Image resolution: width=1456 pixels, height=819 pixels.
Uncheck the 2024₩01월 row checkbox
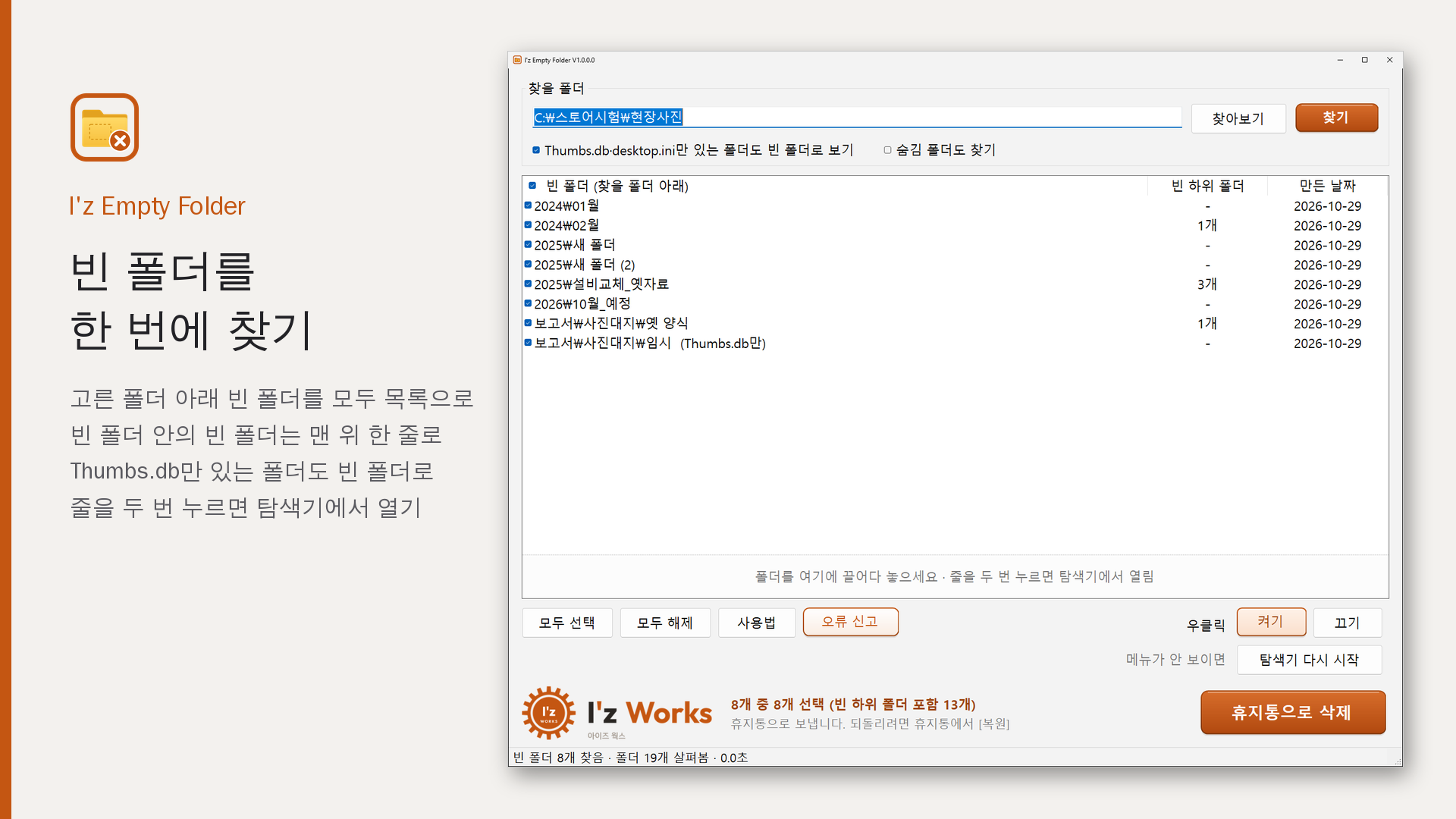point(528,206)
